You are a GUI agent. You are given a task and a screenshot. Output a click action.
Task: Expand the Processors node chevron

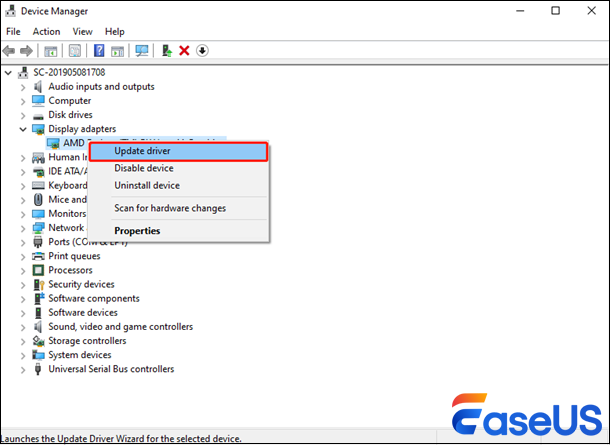pos(23,270)
